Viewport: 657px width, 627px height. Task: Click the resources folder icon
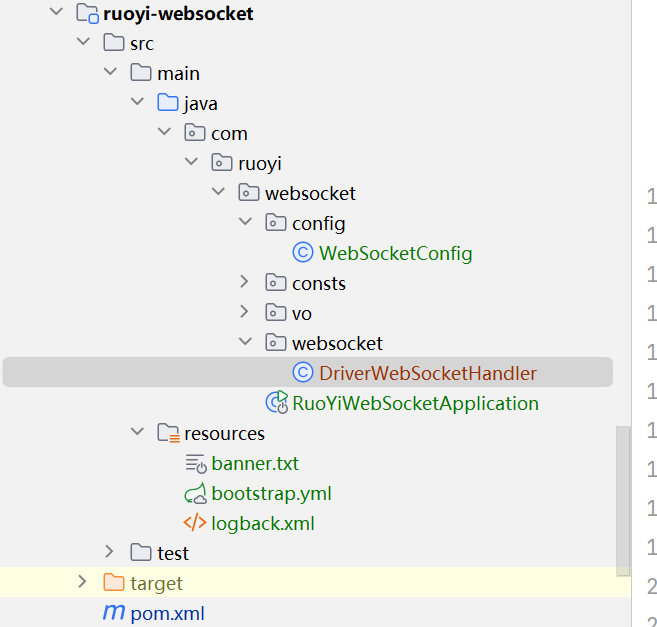pyautogui.click(x=168, y=433)
